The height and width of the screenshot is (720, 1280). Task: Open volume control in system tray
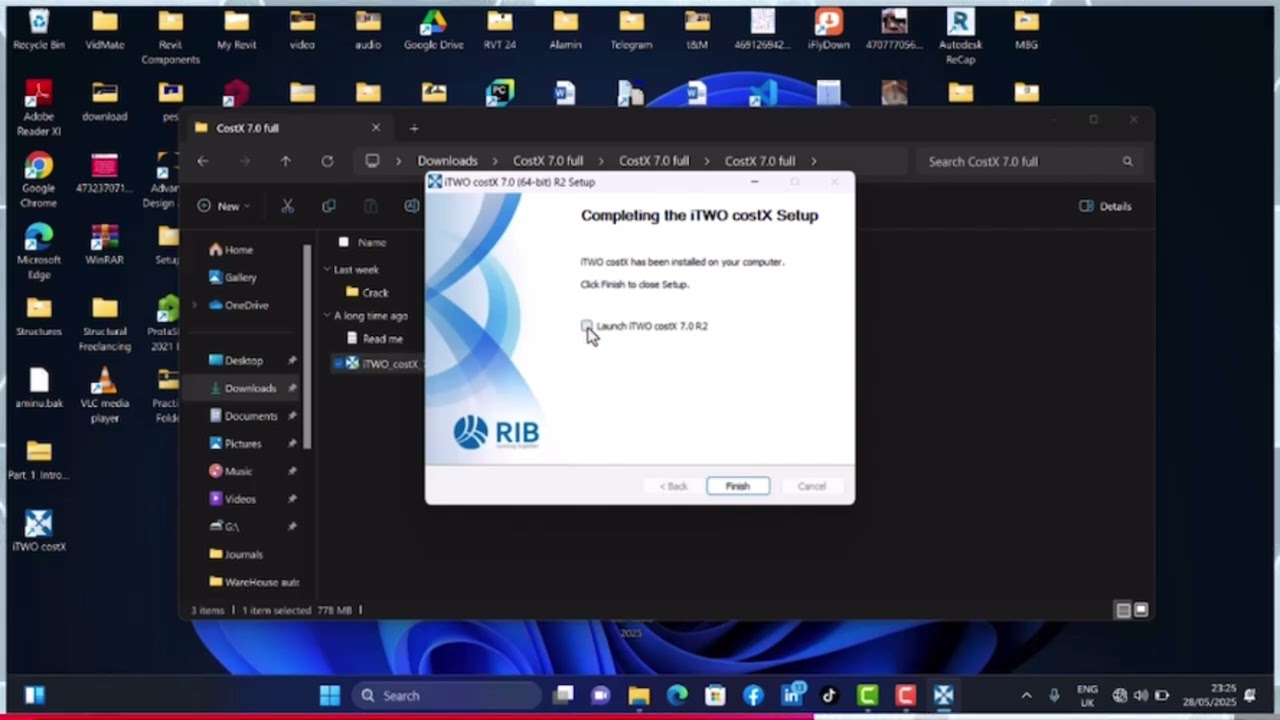point(1141,695)
